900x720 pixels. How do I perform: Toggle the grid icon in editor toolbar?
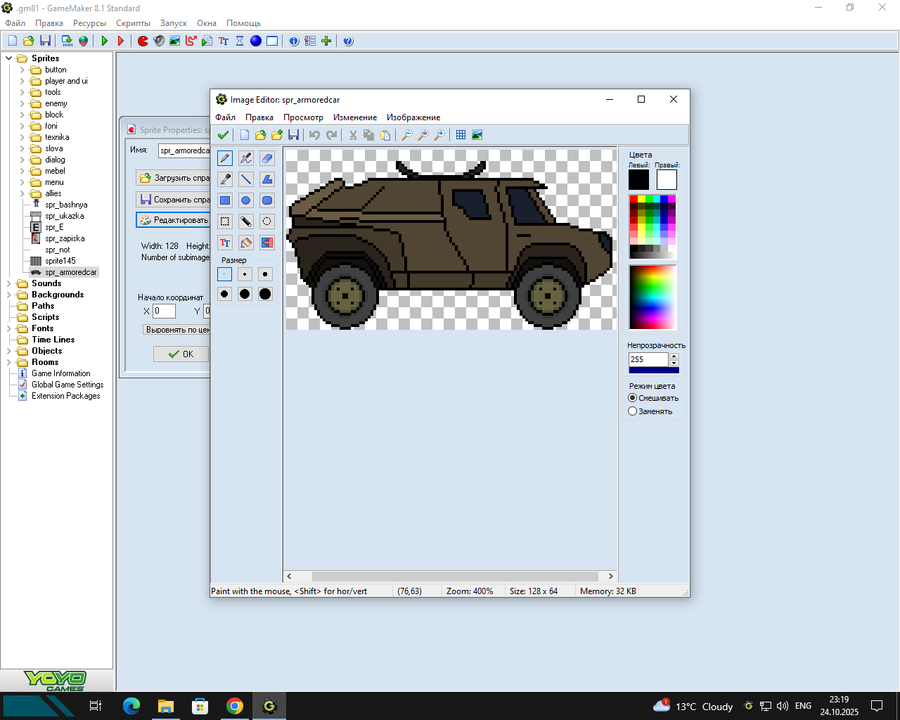click(x=461, y=135)
